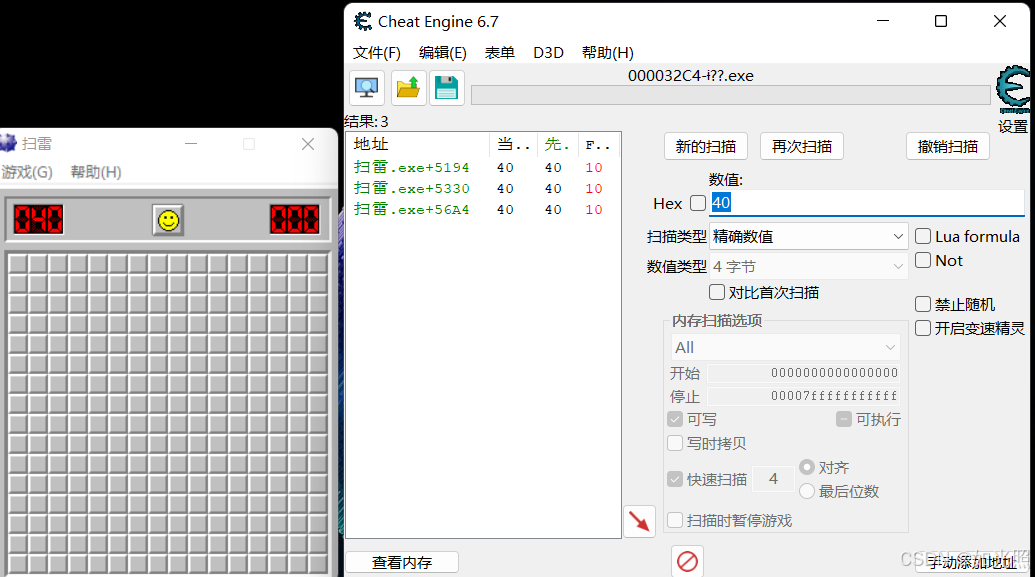Open the 数值类型 dropdown
The height and width of the screenshot is (577, 1035).
point(809,267)
